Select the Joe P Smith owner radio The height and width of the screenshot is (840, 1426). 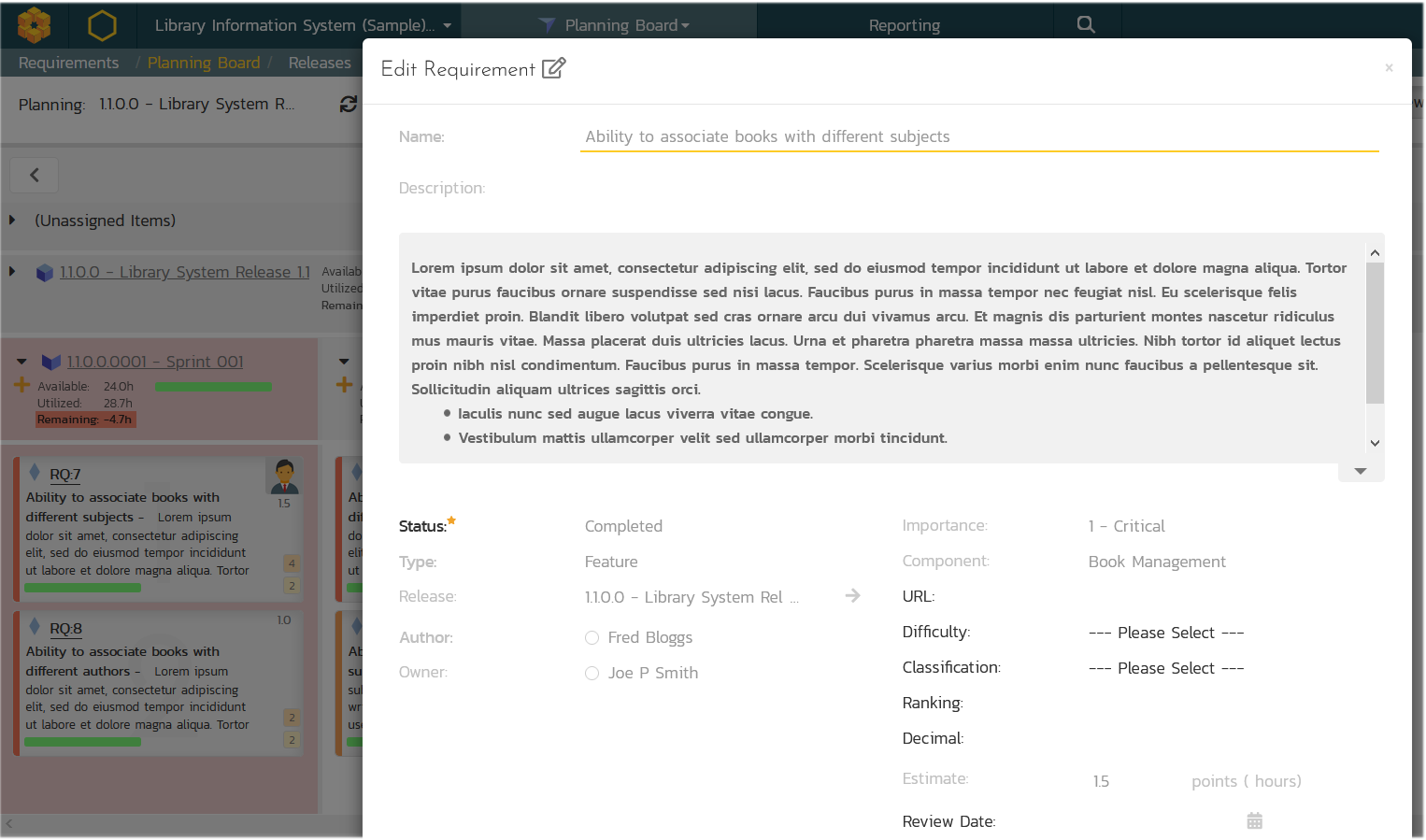(x=592, y=674)
